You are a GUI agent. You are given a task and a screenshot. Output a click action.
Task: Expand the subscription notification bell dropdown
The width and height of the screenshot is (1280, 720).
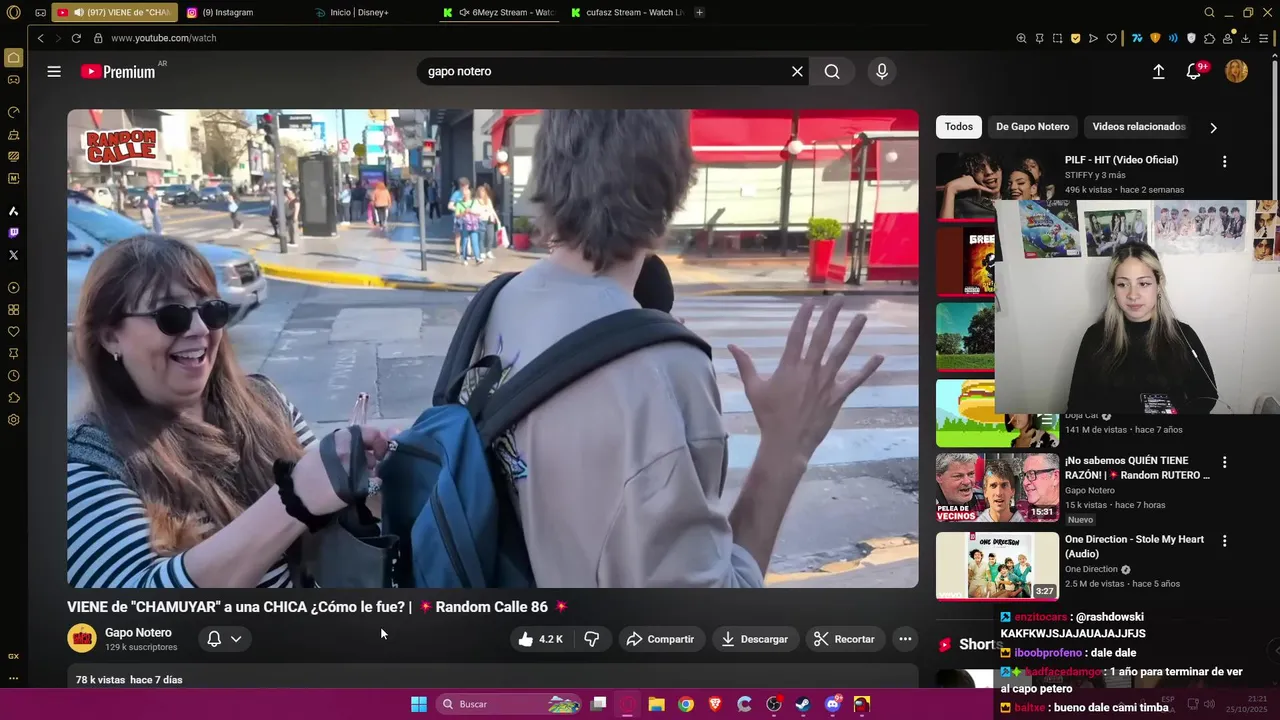[224, 639]
